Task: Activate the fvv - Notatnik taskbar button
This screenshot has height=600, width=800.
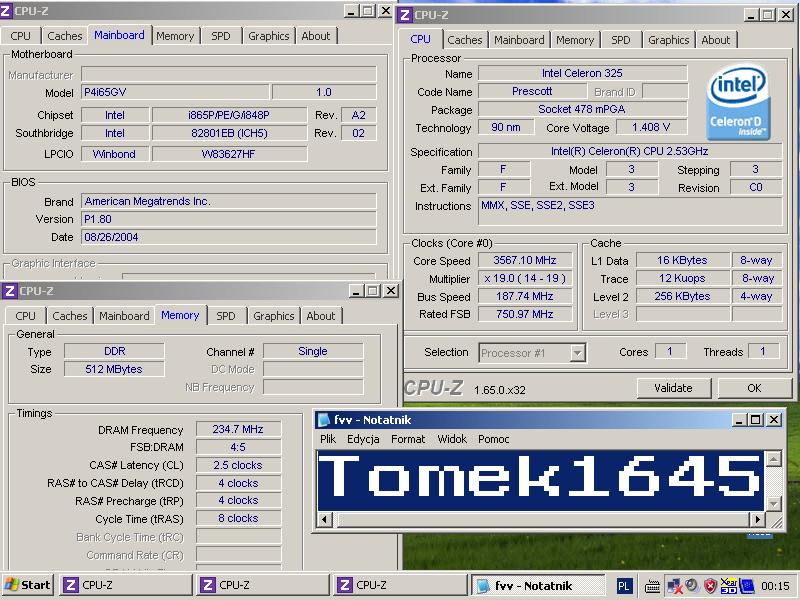Action: point(537,585)
